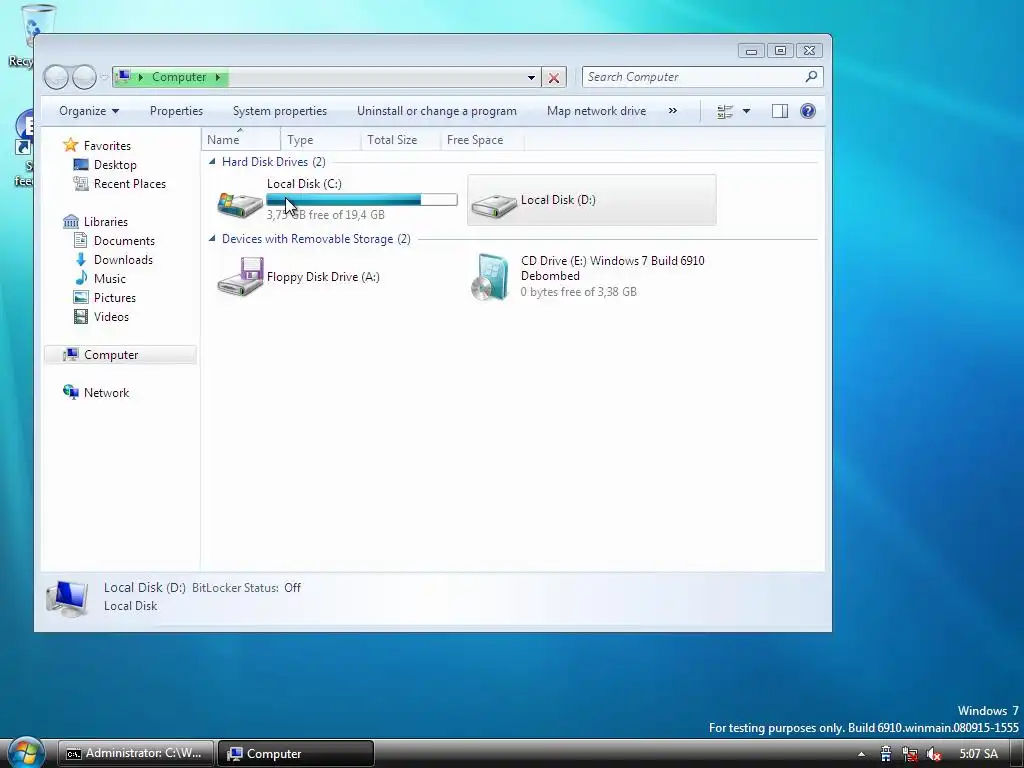Click the Recent Places icon
The image size is (1024, 768).
coord(81,184)
